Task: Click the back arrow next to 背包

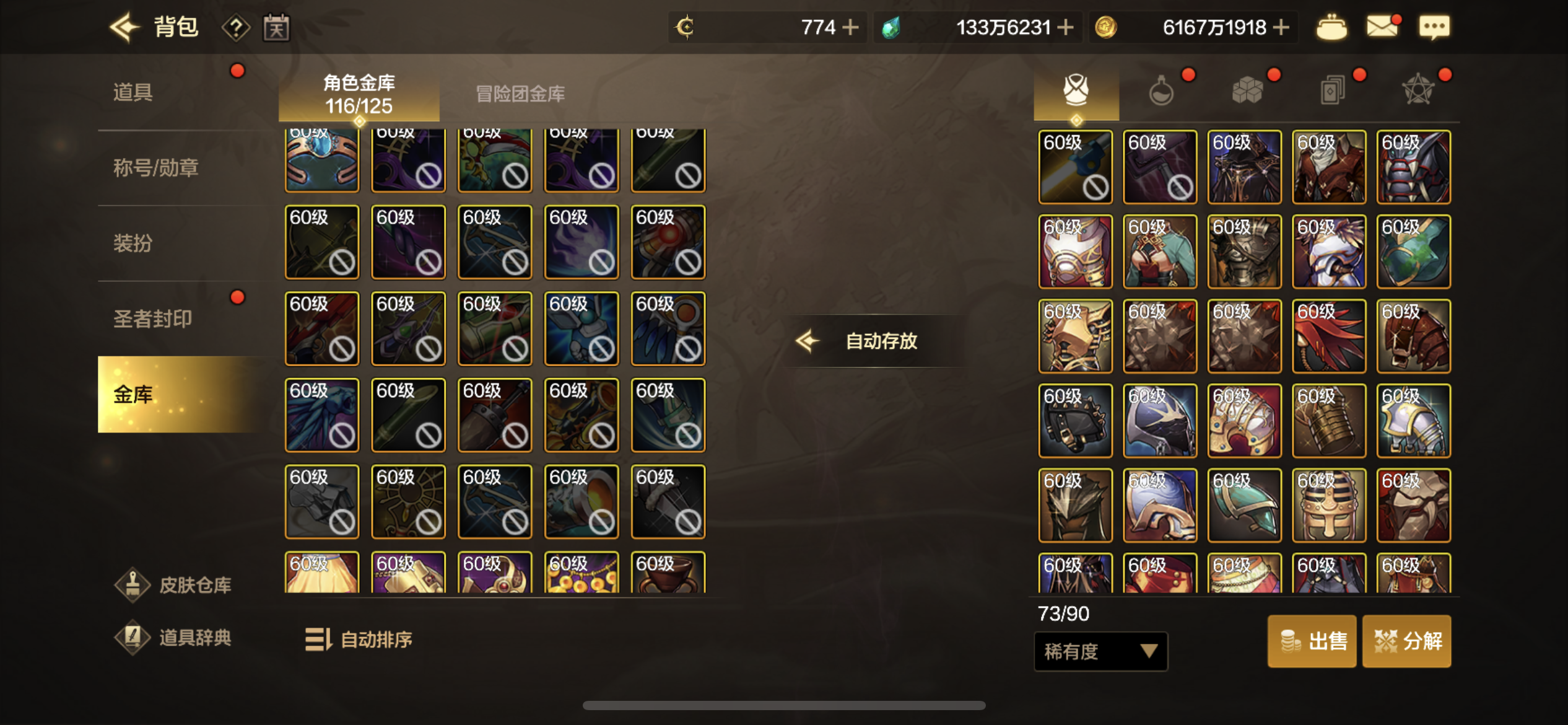Action: (124, 27)
